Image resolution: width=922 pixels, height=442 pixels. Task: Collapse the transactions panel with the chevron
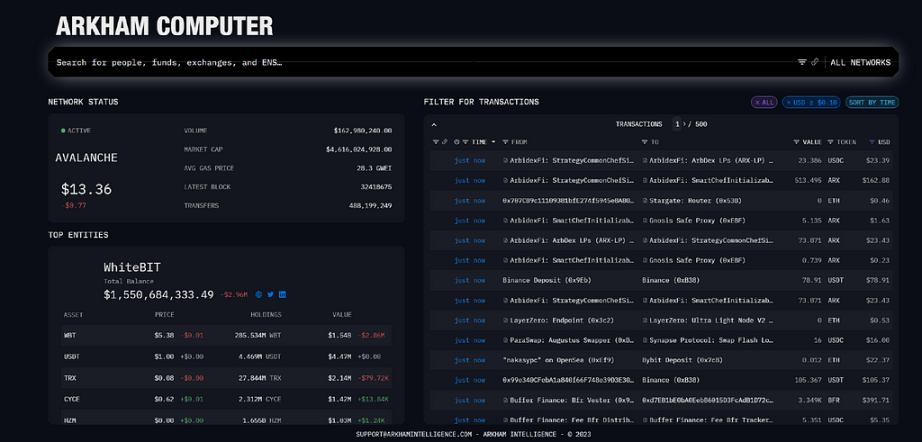pyautogui.click(x=435, y=125)
